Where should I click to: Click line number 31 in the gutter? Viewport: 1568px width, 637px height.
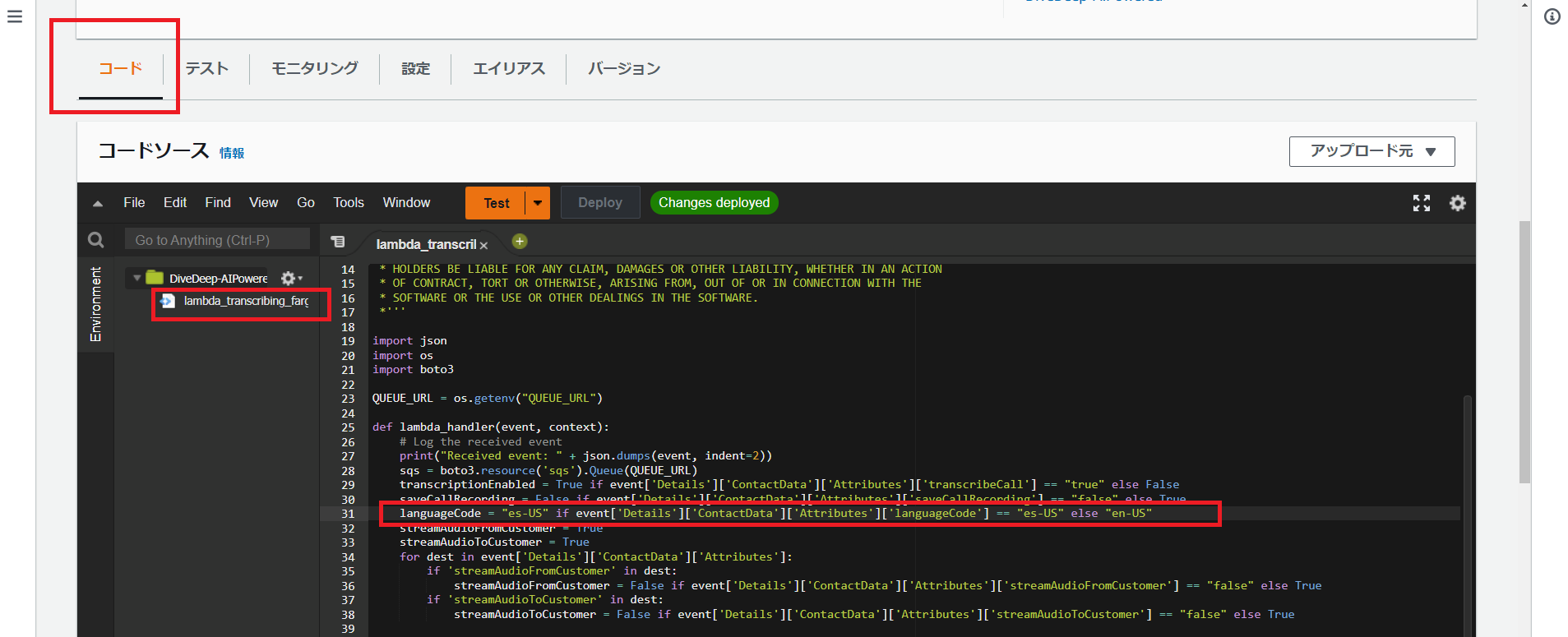[348, 514]
